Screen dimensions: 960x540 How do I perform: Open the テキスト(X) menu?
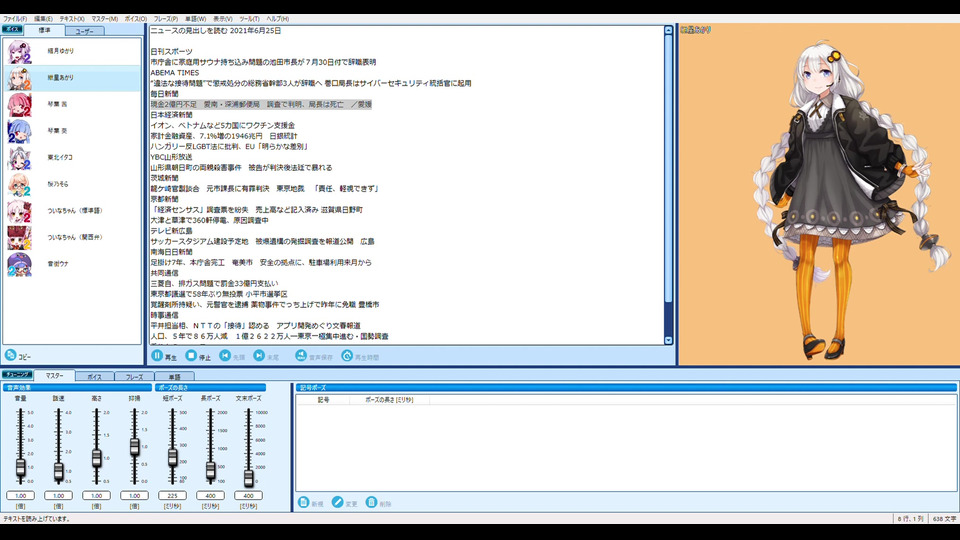(72, 19)
